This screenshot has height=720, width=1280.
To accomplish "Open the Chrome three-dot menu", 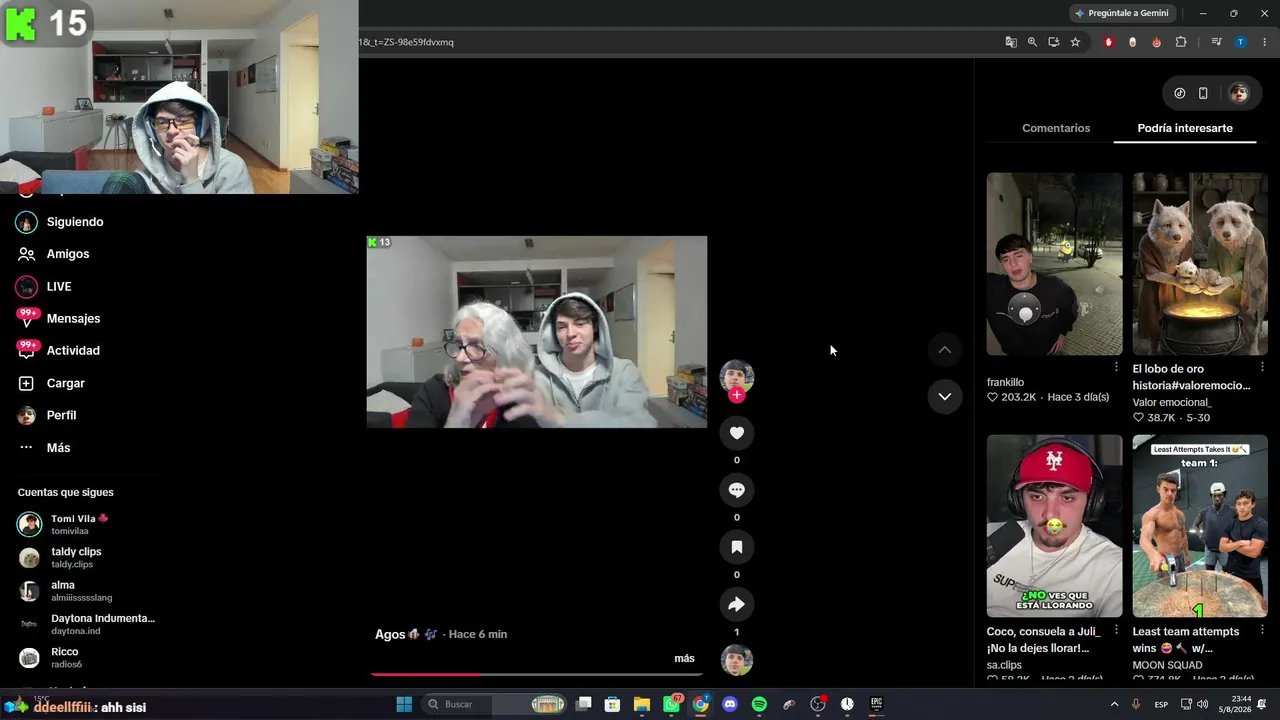I will click(1265, 42).
